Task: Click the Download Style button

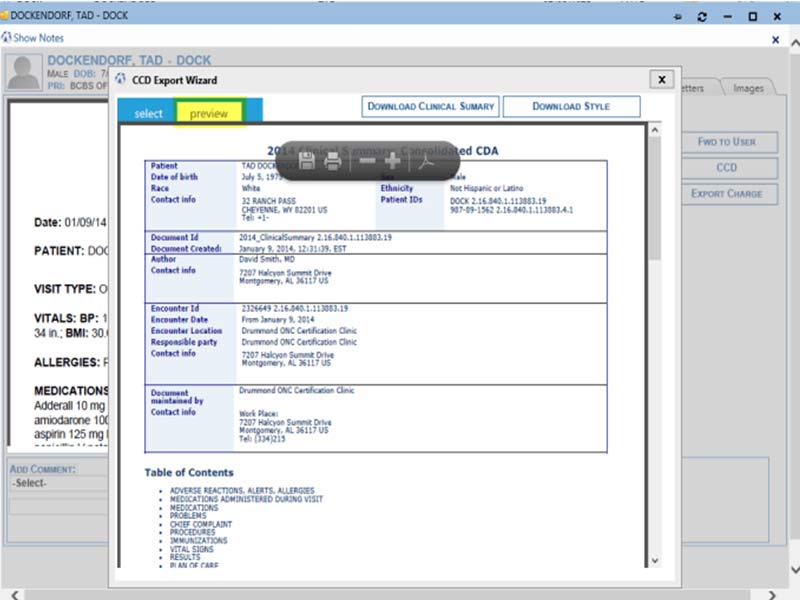Action: coord(570,106)
